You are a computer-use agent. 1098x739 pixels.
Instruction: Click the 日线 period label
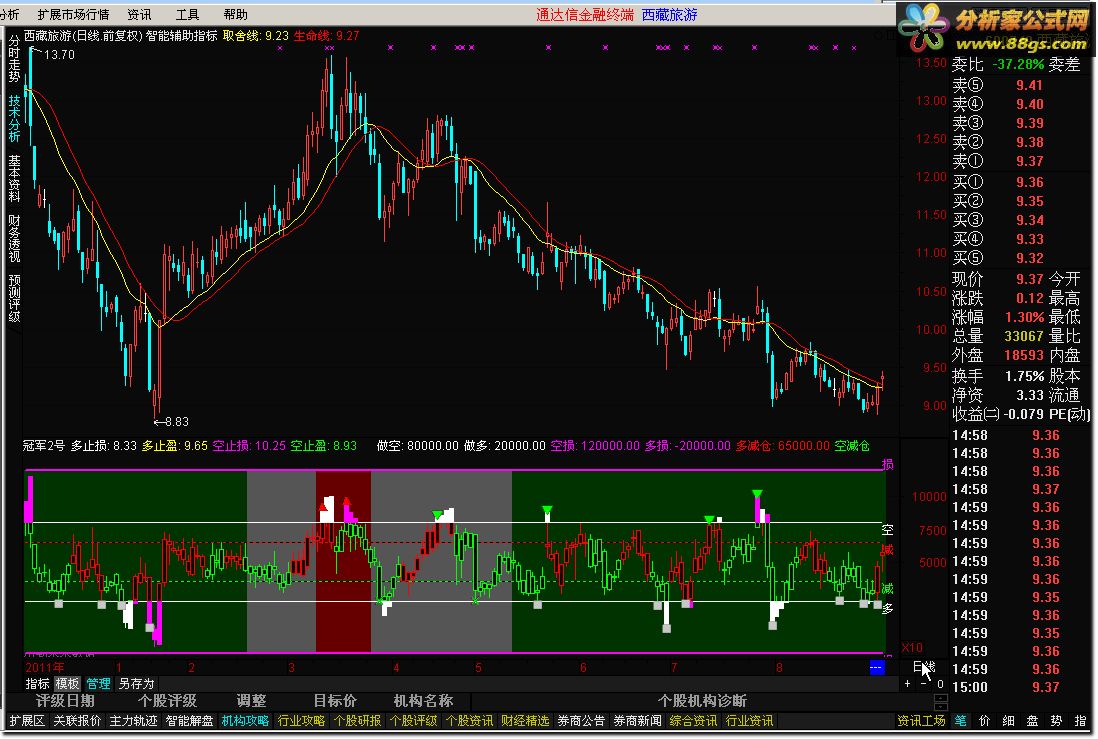924,667
